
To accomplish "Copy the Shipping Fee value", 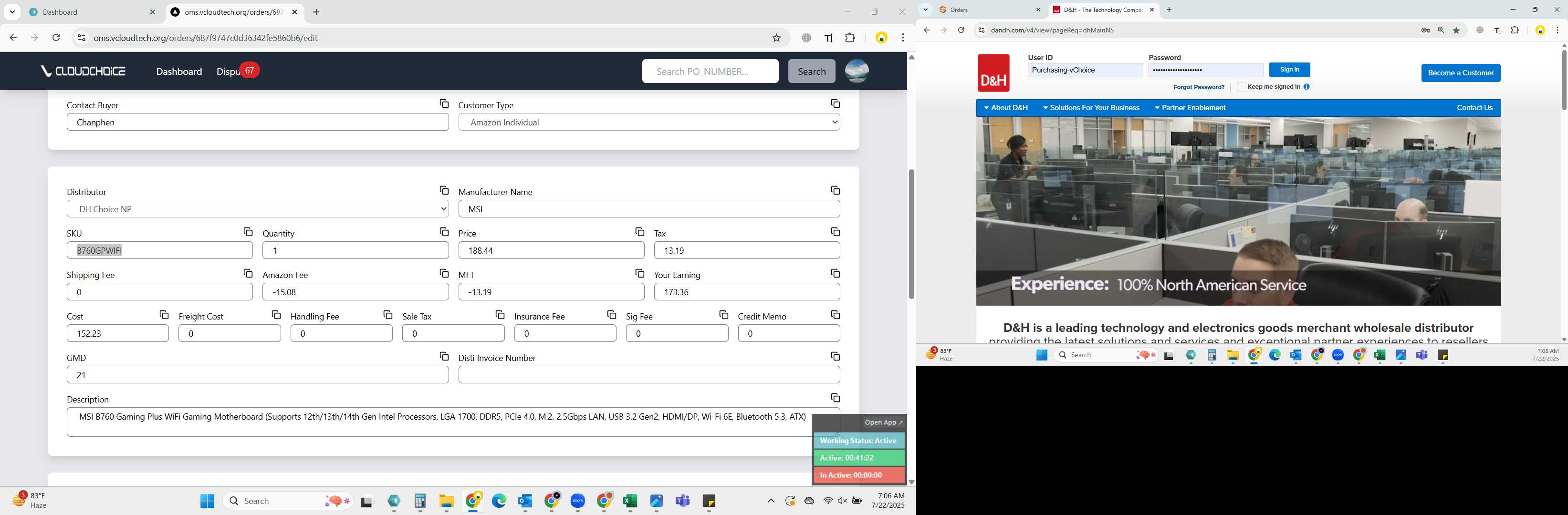I will [x=248, y=274].
